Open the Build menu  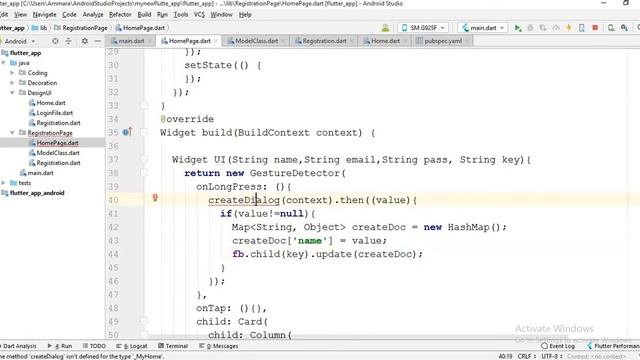click(x=144, y=15)
